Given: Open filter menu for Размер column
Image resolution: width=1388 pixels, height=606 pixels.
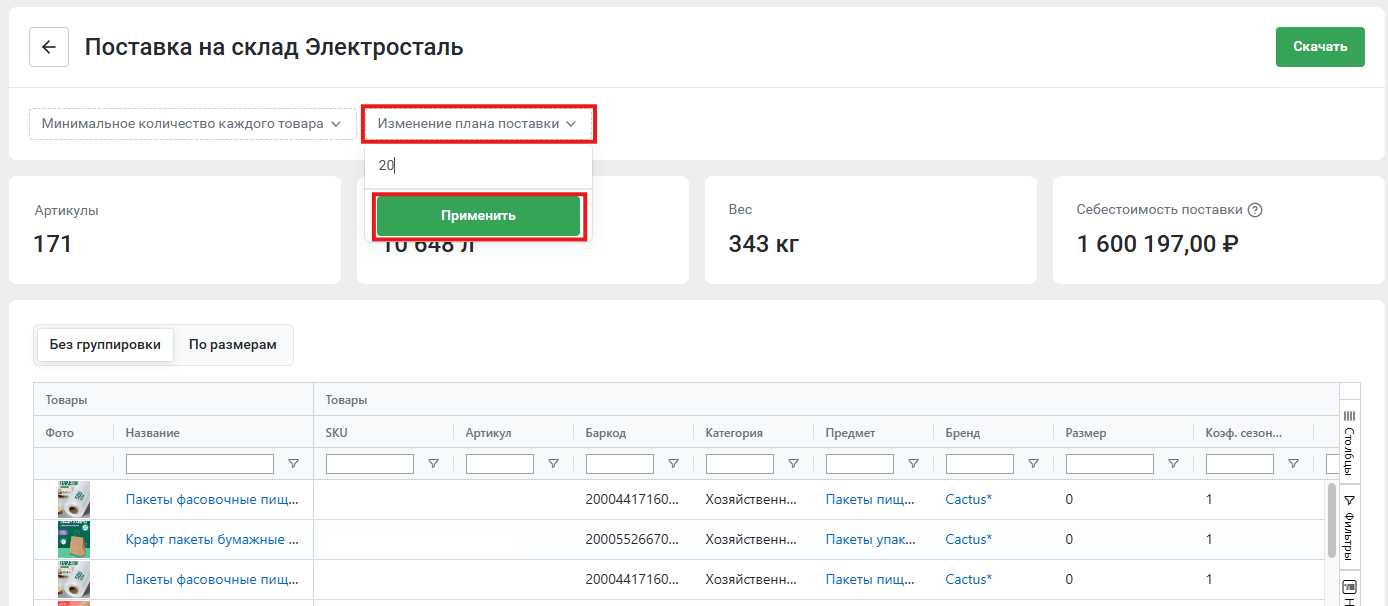Looking at the screenshot, I should [1173, 464].
